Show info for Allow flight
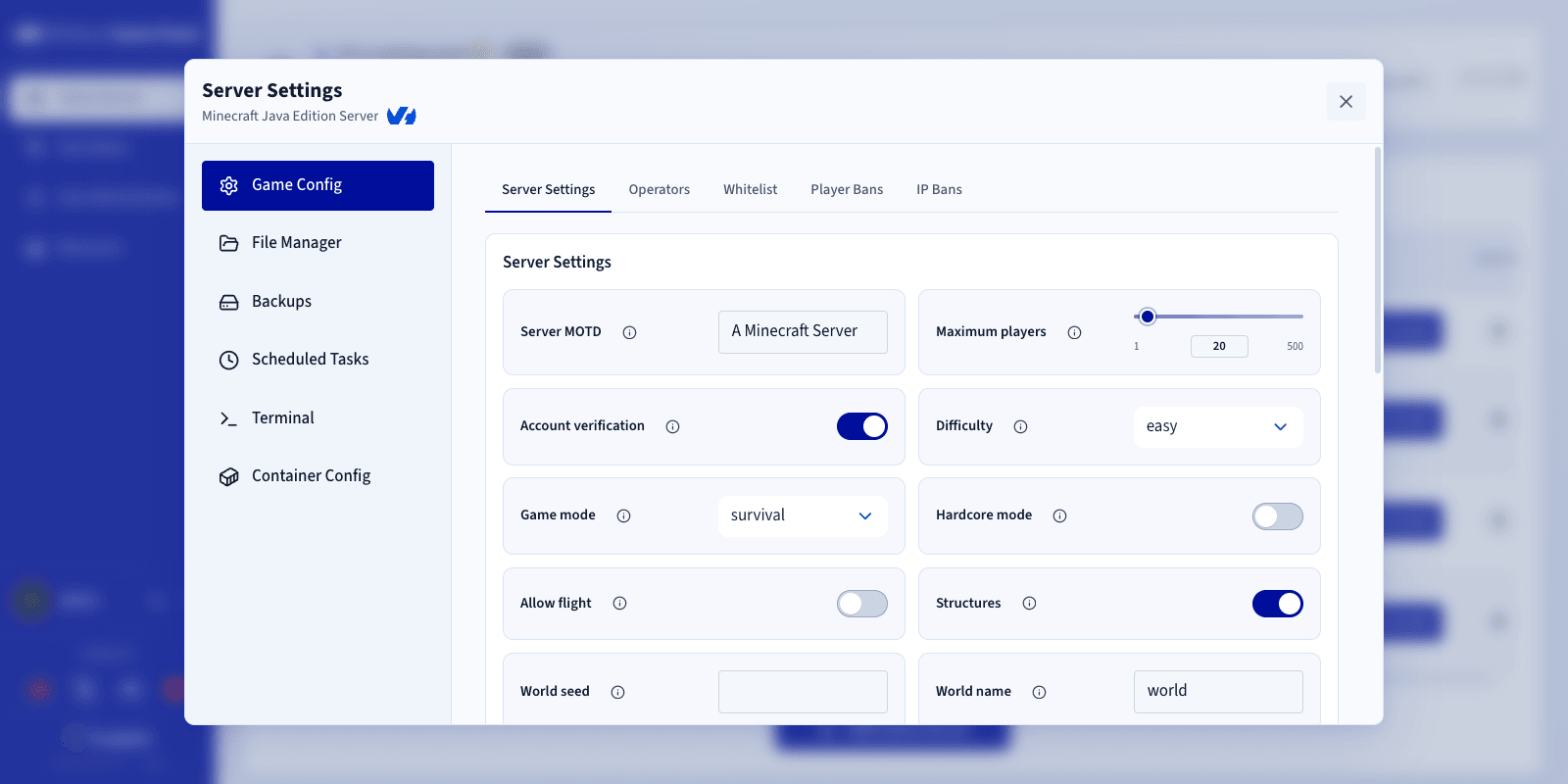The image size is (1568, 784). (x=619, y=604)
